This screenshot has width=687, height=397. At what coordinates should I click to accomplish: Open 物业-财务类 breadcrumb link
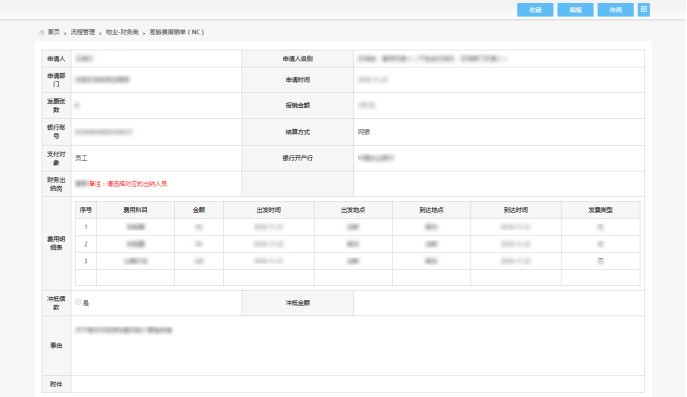pyautogui.click(x=122, y=32)
